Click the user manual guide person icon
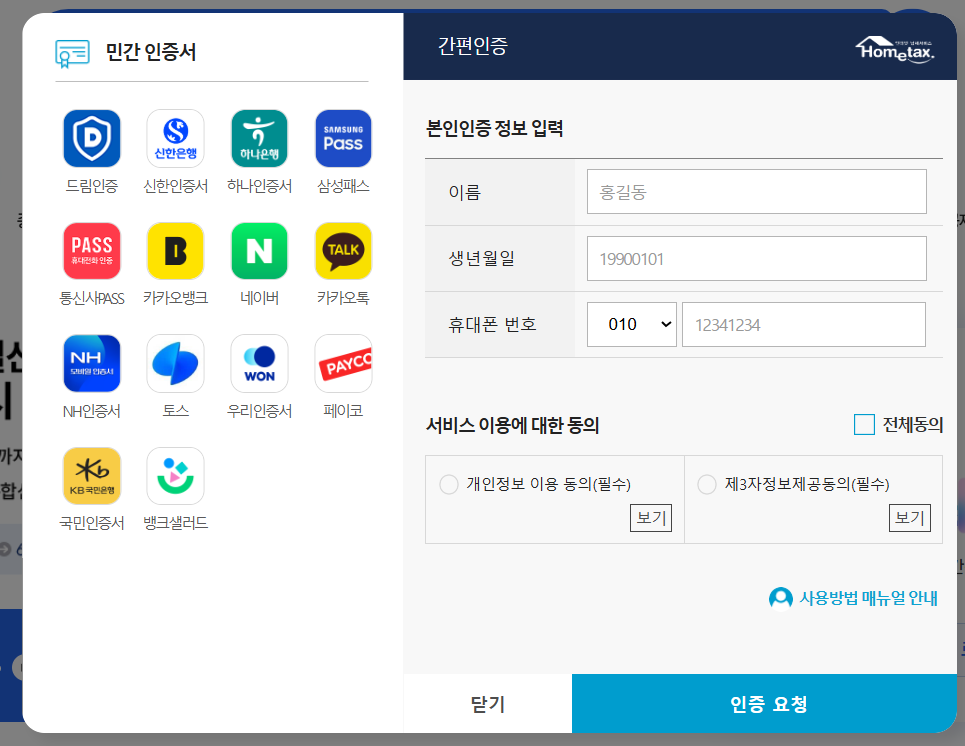 tap(781, 598)
